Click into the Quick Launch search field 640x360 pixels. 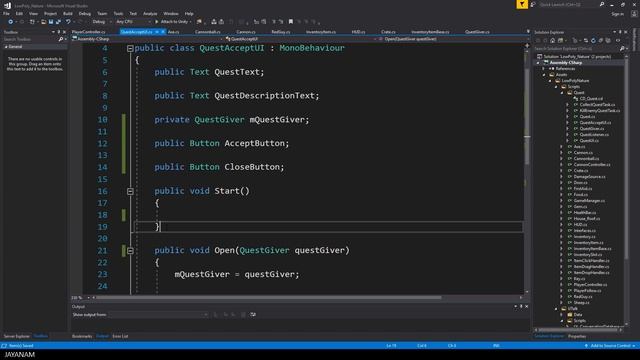click(x=568, y=4)
